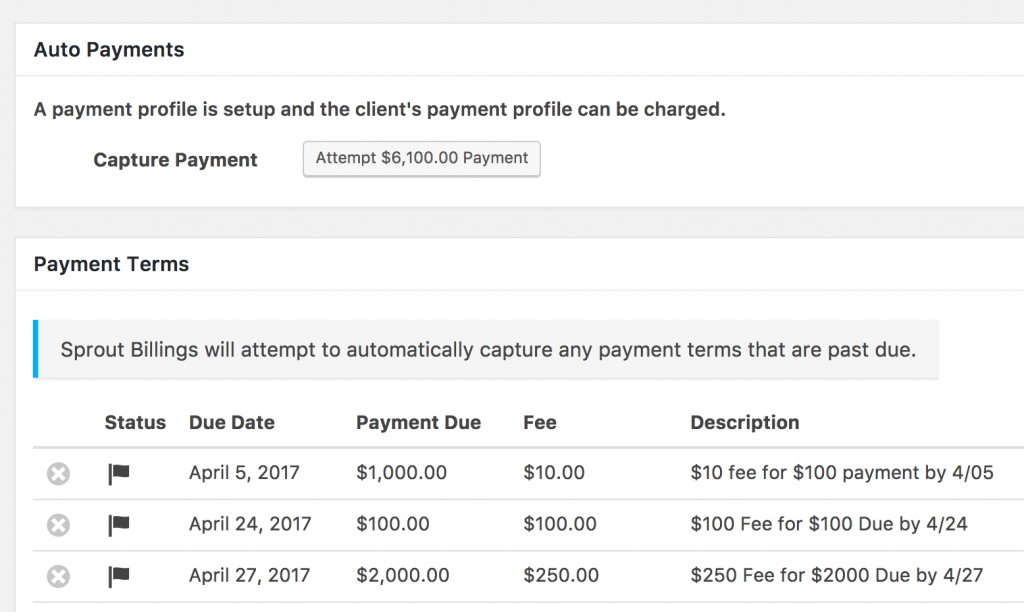The image size is (1024, 612).
Task: Click the status flag for April 24 term
Action: [x=119, y=524]
